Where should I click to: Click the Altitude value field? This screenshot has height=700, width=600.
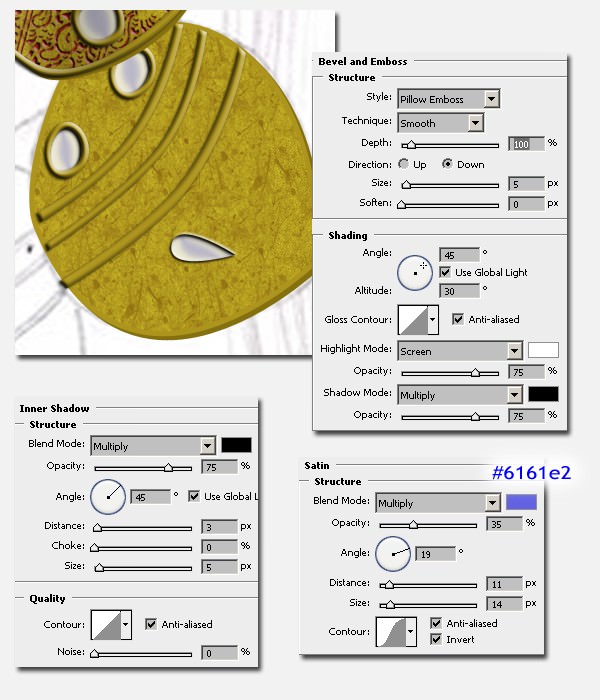(x=459, y=291)
